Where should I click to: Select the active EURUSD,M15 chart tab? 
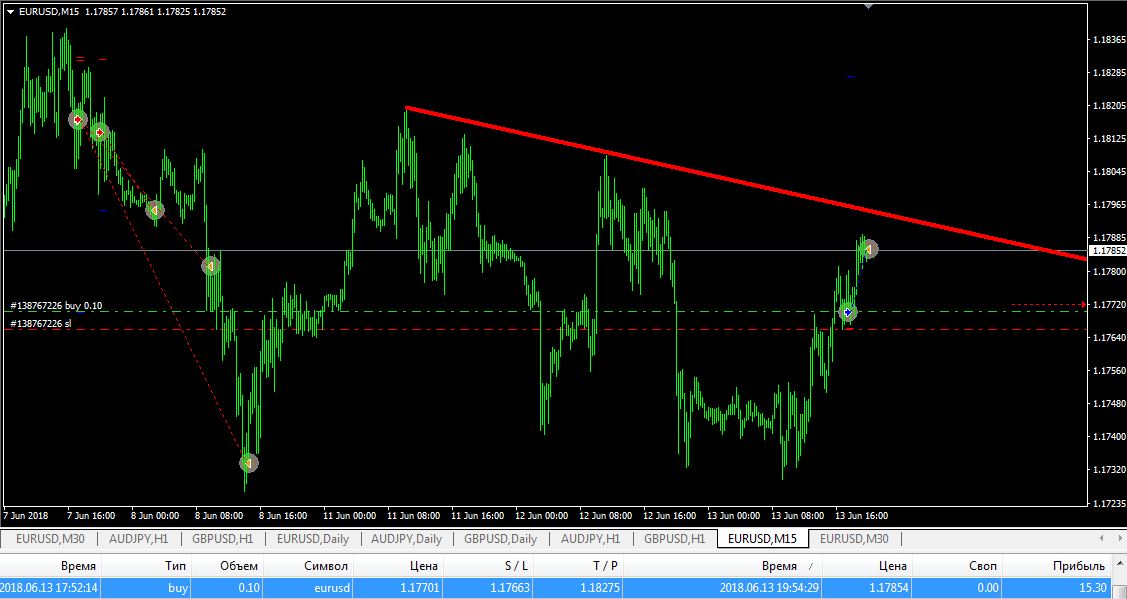coord(762,539)
